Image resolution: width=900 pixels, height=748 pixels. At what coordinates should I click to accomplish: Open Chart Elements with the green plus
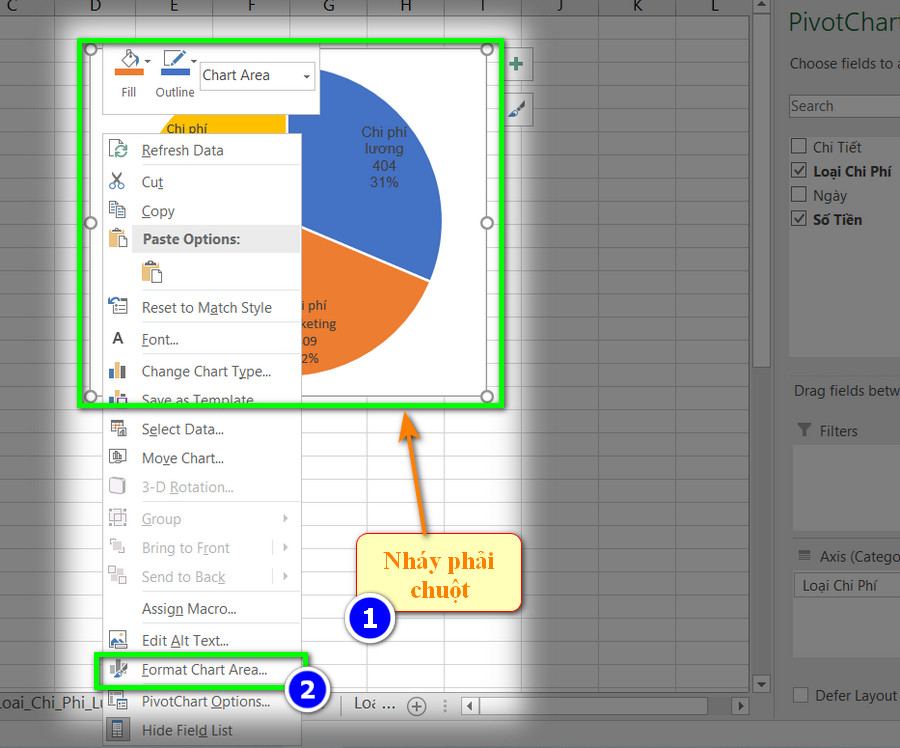point(516,64)
